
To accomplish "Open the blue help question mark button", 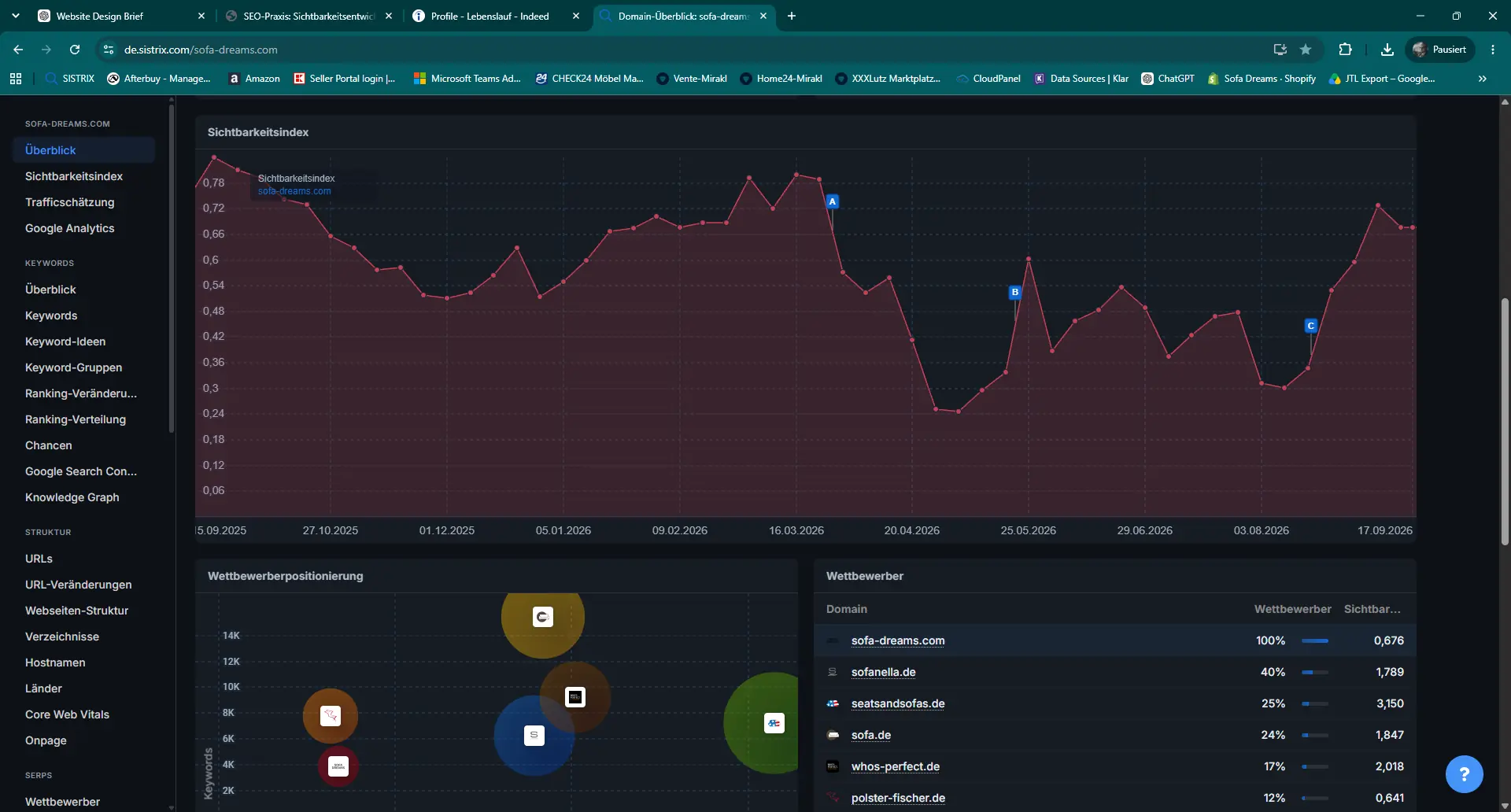I will [x=1465, y=774].
